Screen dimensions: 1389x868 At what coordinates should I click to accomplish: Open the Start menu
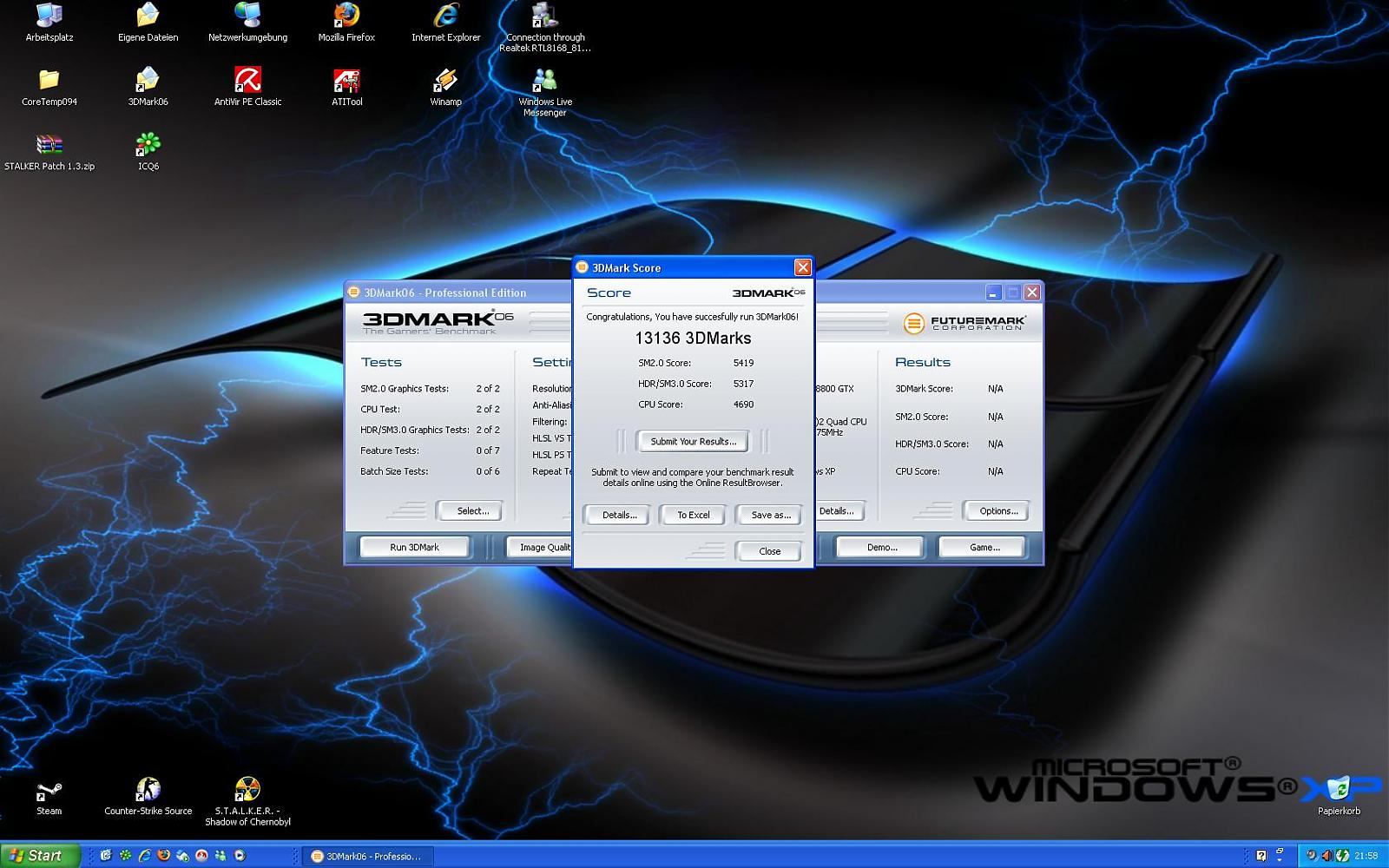(40, 855)
